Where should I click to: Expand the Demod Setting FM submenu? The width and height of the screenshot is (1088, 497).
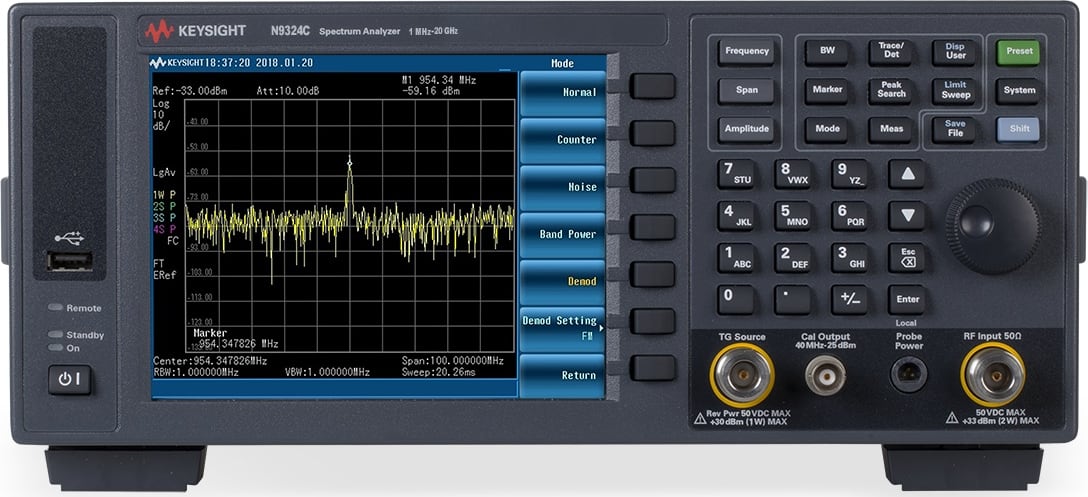click(x=563, y=329)
